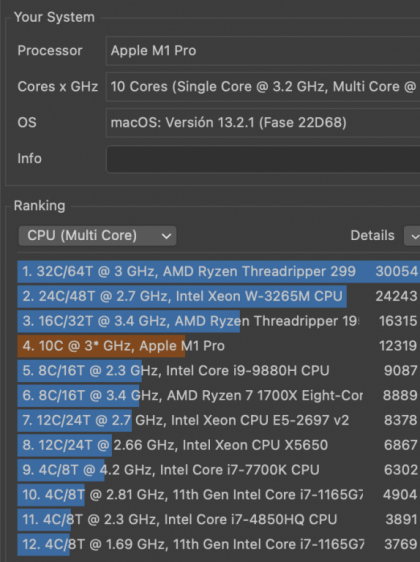Image resolution: width=420 pixels, height=562 pixels.
Task: Select the 2.81 GHz i7-1165G7 entry
Action: coord(219,495)
